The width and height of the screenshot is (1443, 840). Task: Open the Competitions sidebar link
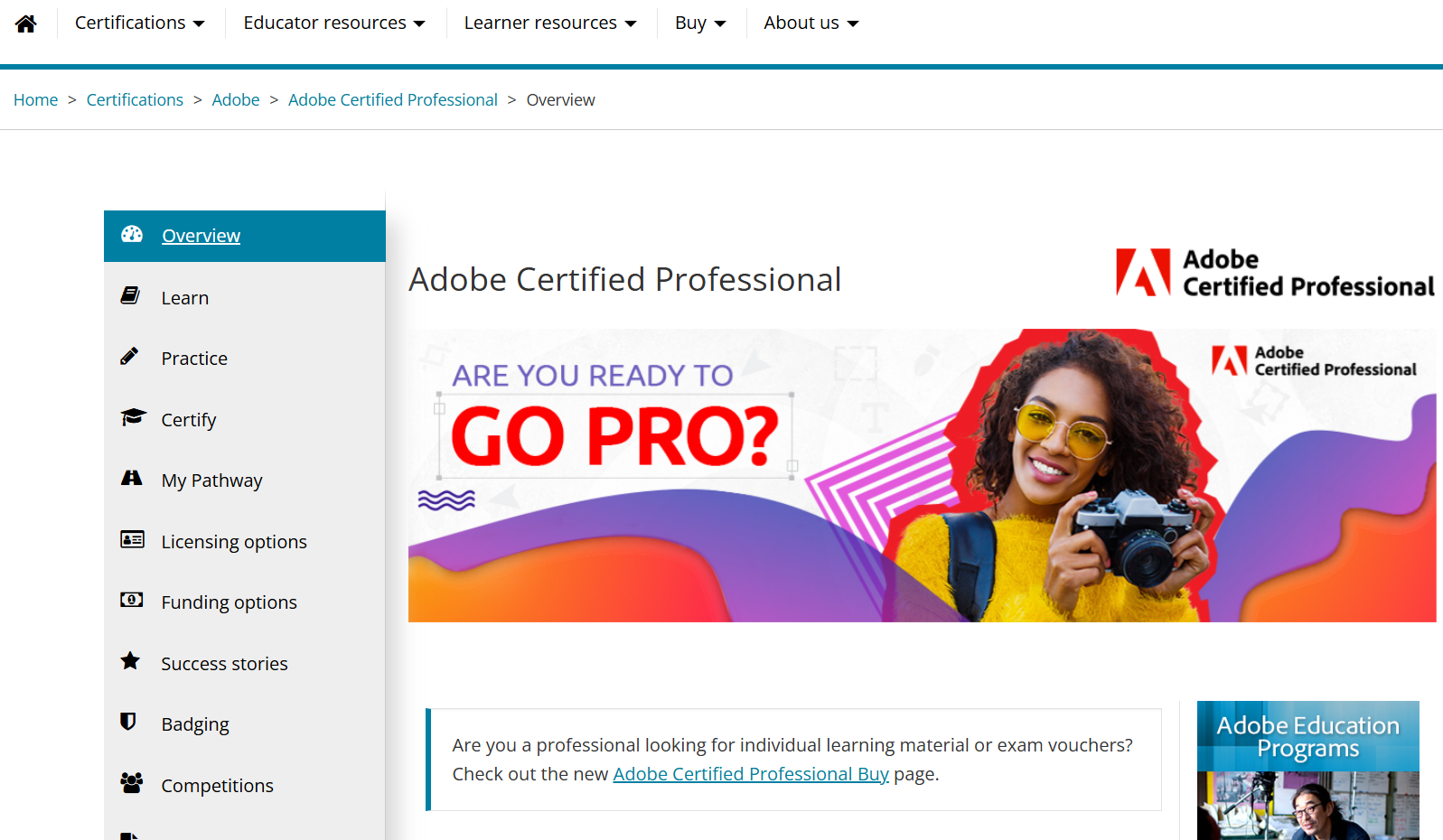pyautogui.click(x=245, y=786)
